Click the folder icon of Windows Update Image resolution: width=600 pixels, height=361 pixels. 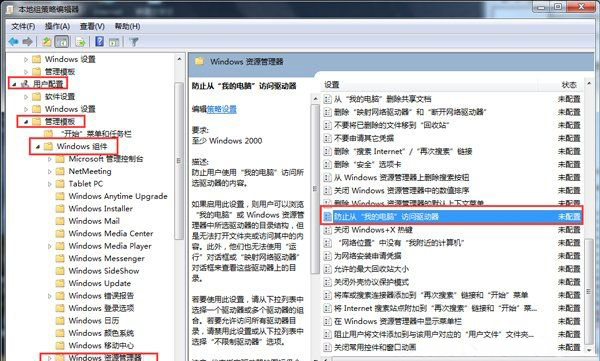point(60,283)
